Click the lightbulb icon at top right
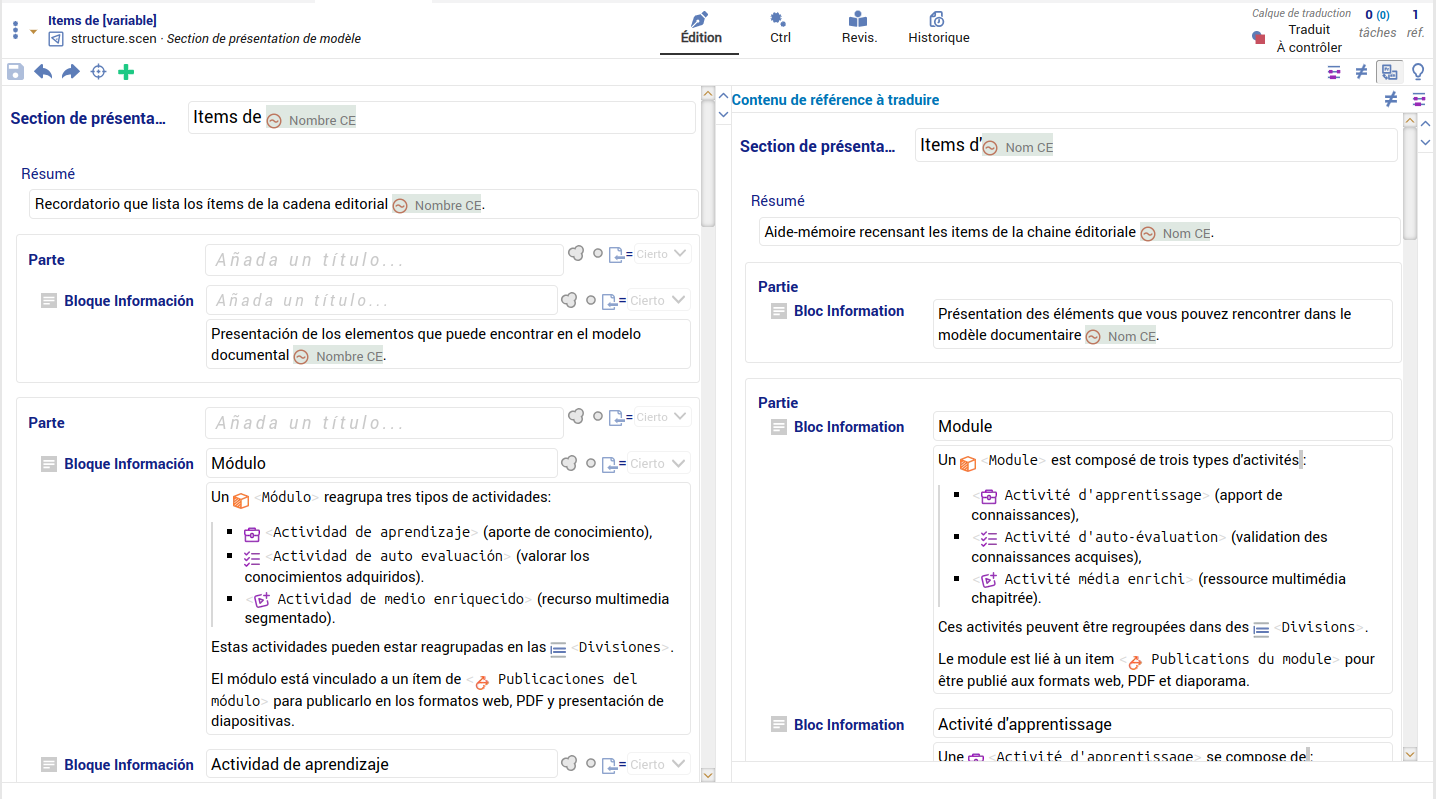 1417,72
